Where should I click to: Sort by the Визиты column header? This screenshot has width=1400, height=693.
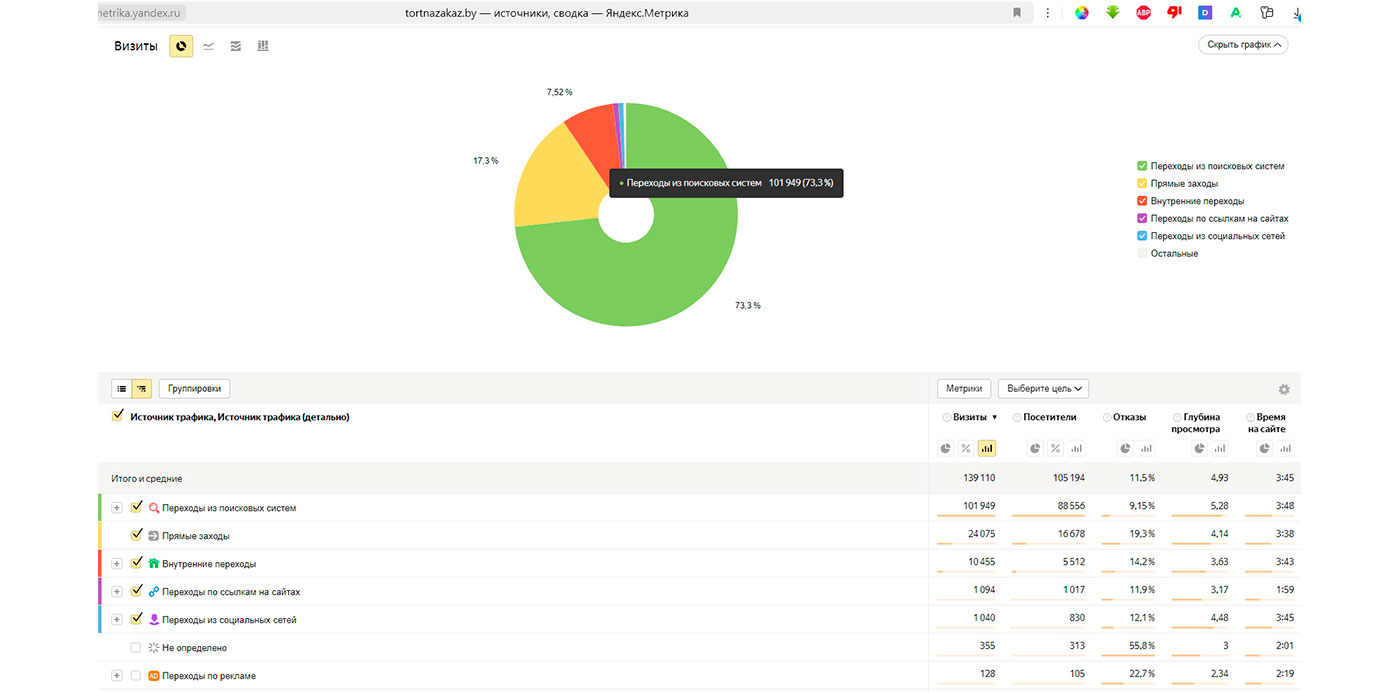(x=970, y=417)
